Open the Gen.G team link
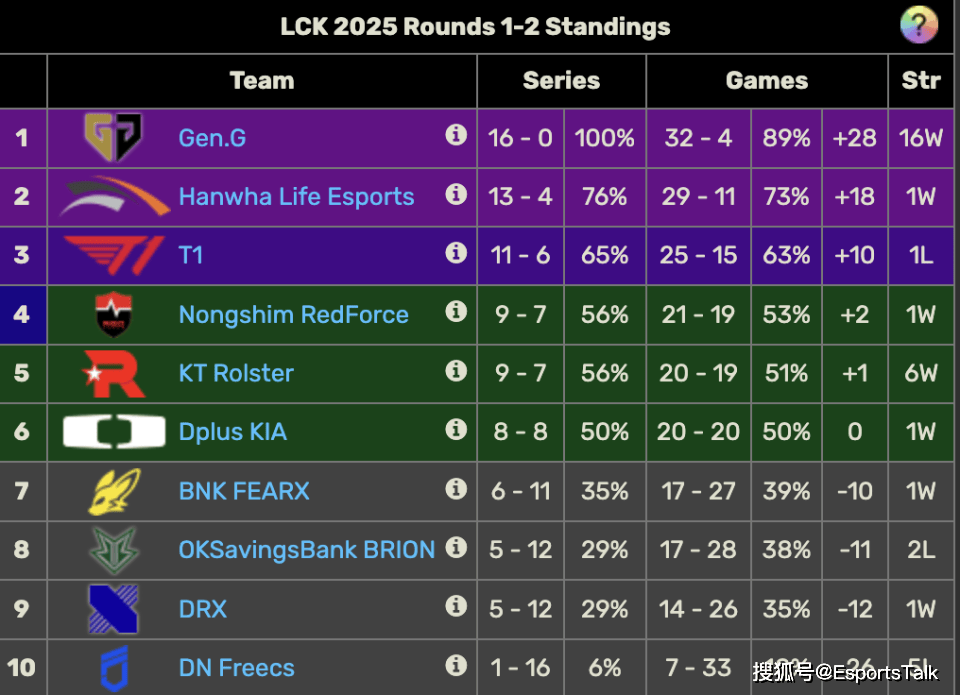The width and height of the screenshot is (960, 695). coord(212,138)
